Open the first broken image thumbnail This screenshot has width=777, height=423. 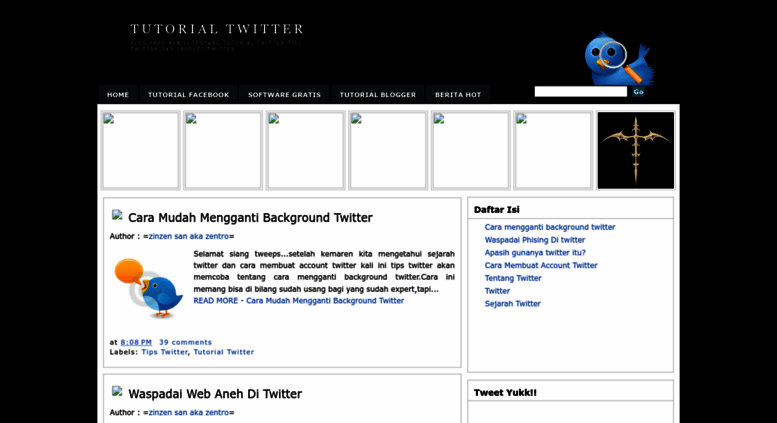(x=140, y=150)
